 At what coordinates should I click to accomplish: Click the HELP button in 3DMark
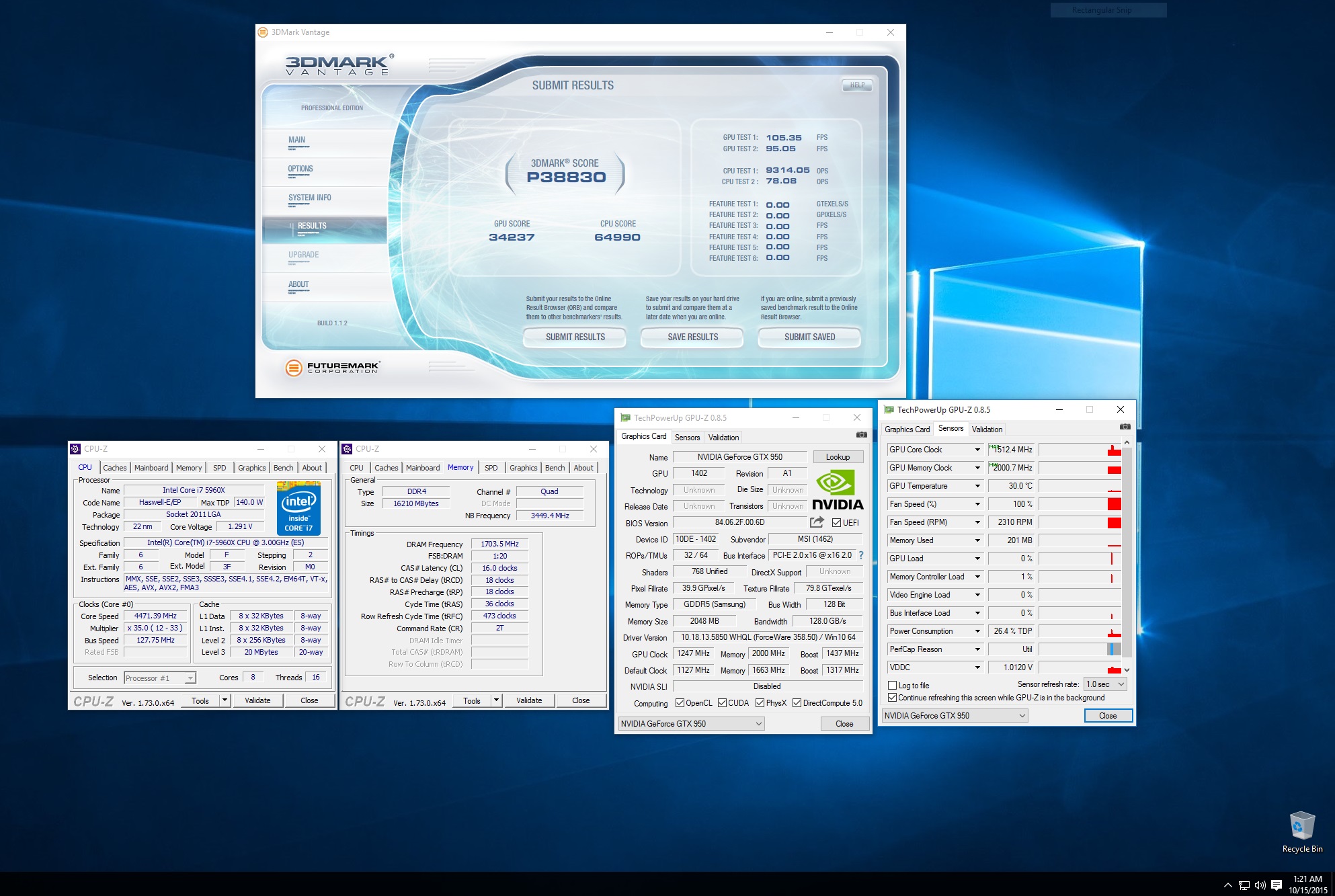coord(857,85)
